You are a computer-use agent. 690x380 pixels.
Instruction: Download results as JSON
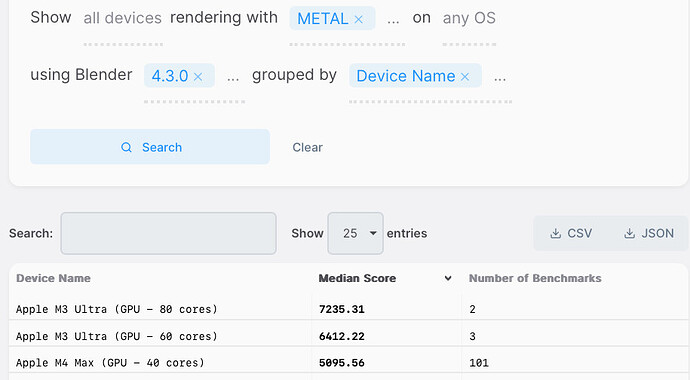649,233
